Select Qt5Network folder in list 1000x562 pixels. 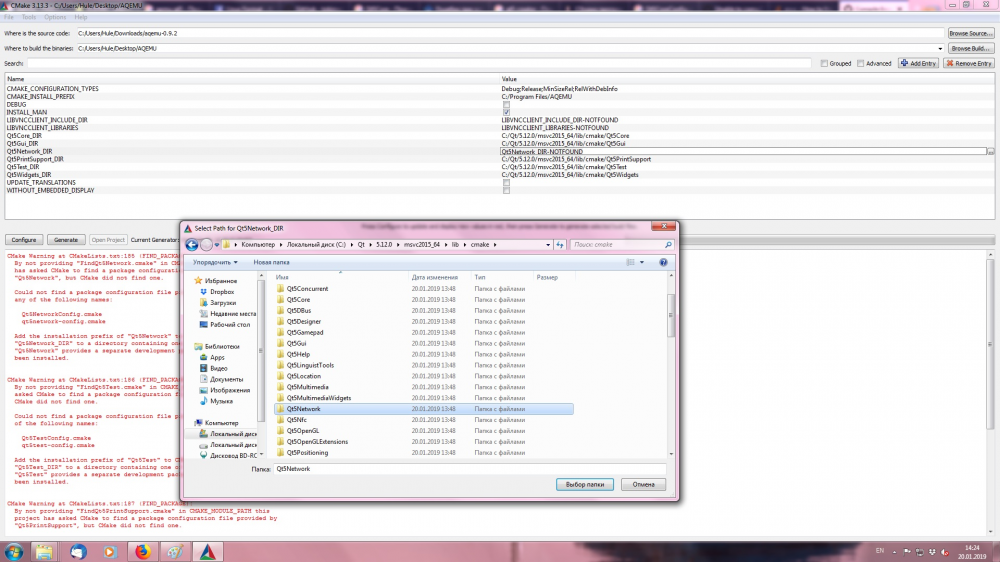pos(423,409)
